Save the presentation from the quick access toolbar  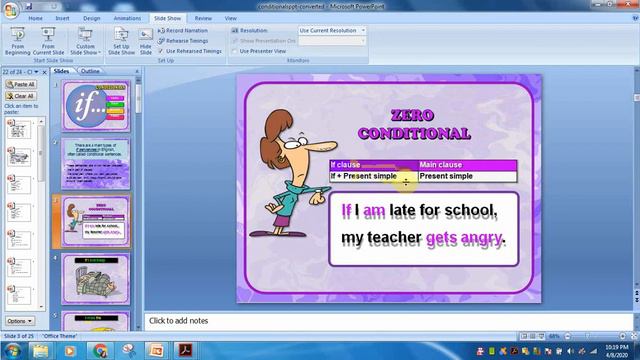point(29,7)
